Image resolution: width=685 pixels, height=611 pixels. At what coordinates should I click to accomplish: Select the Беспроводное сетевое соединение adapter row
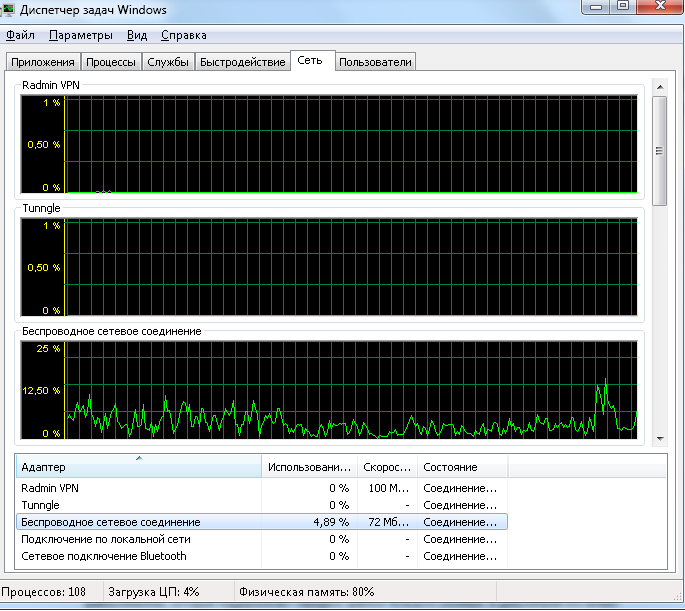click(x=262, y=522)
